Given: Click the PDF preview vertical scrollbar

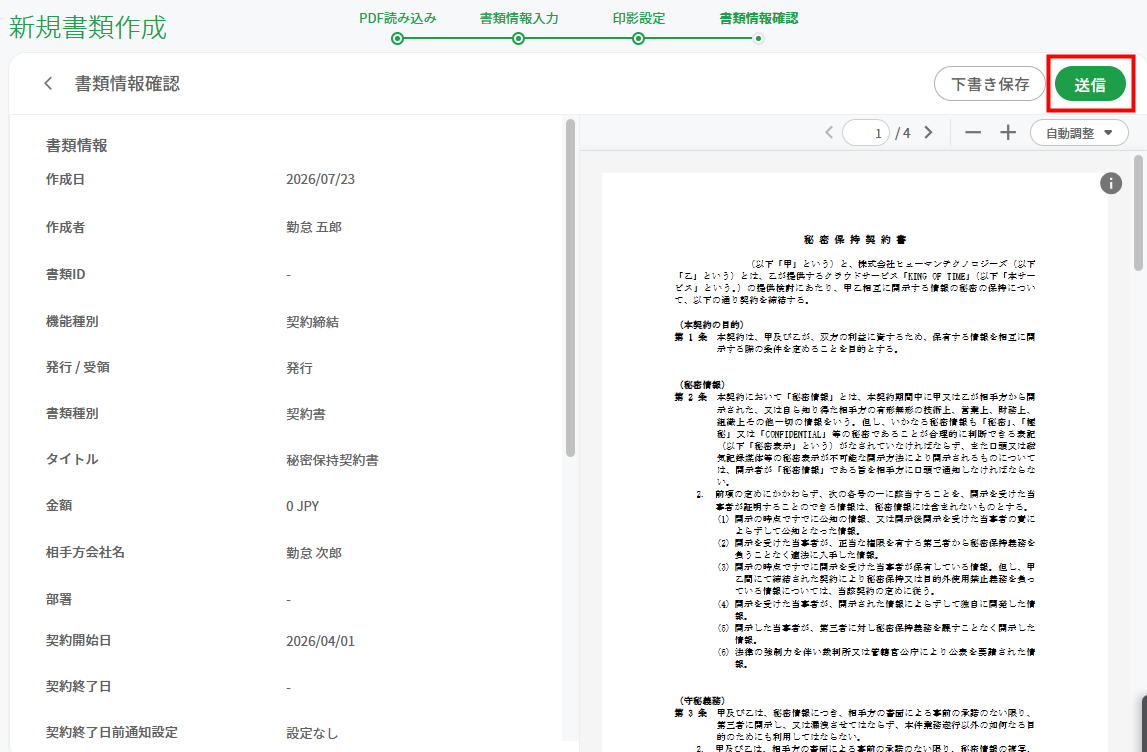Looking at the screenshot, I should (x=1138, y=212).
